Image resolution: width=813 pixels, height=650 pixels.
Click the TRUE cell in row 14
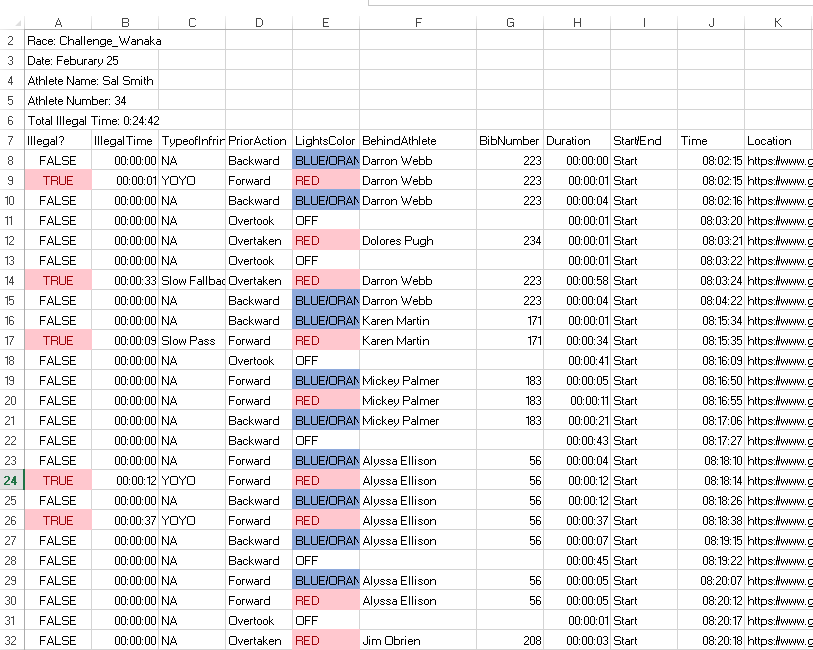tap(58, 280)
